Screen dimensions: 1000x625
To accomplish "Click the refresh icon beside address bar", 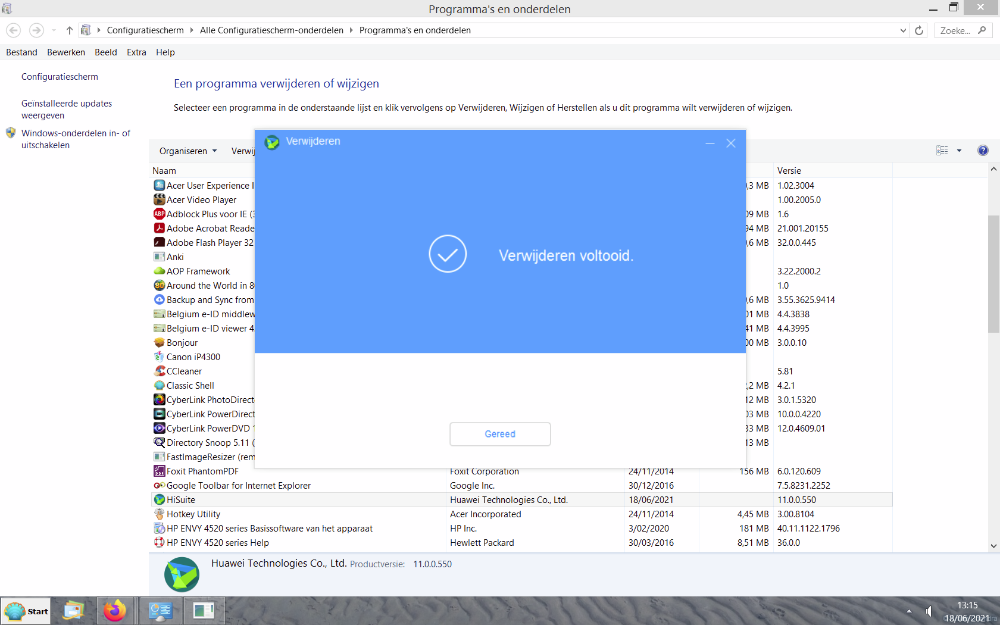I will pos(919,30).
